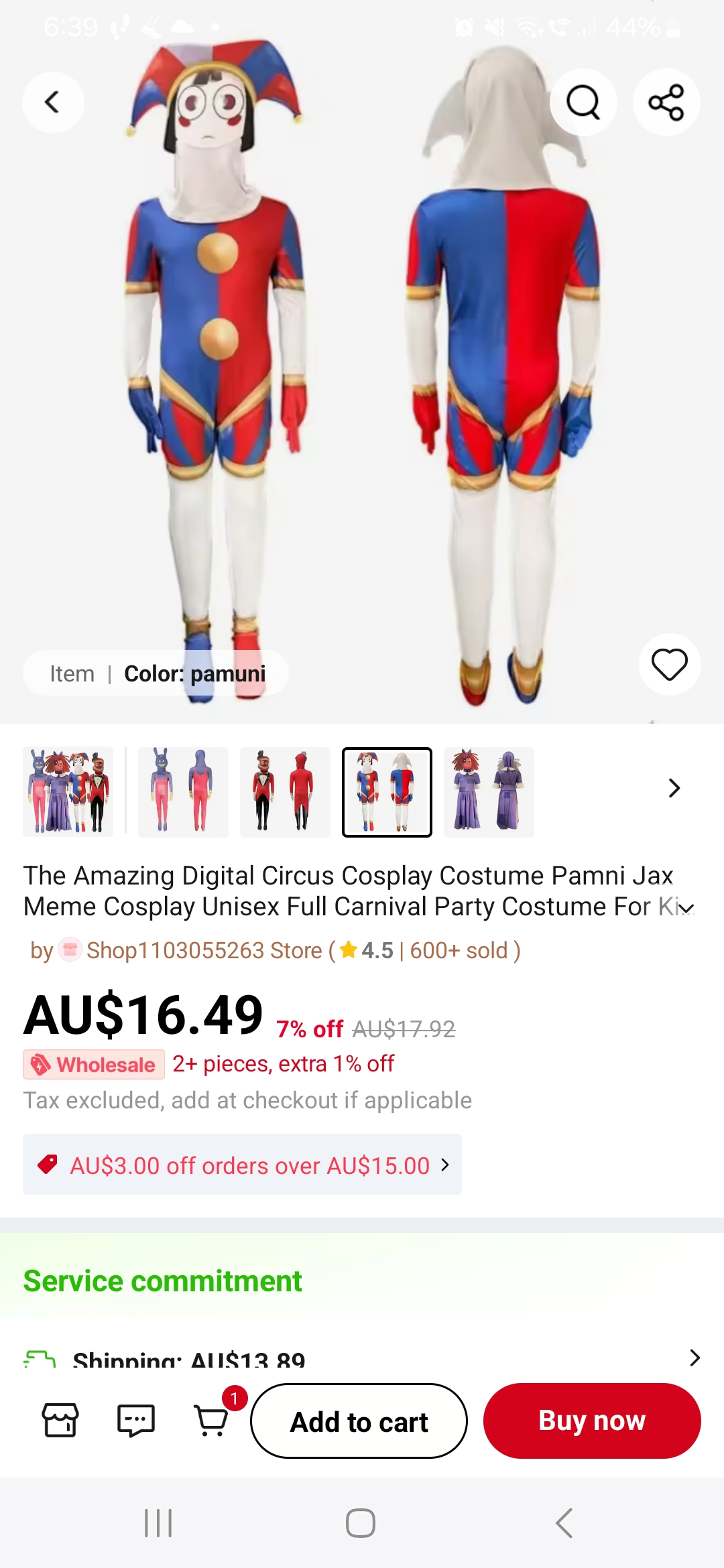The width and height of the screenshot is (724, 1568).
Task: Toggle the heart wishlist icon
Action: (x=670, y=664)
